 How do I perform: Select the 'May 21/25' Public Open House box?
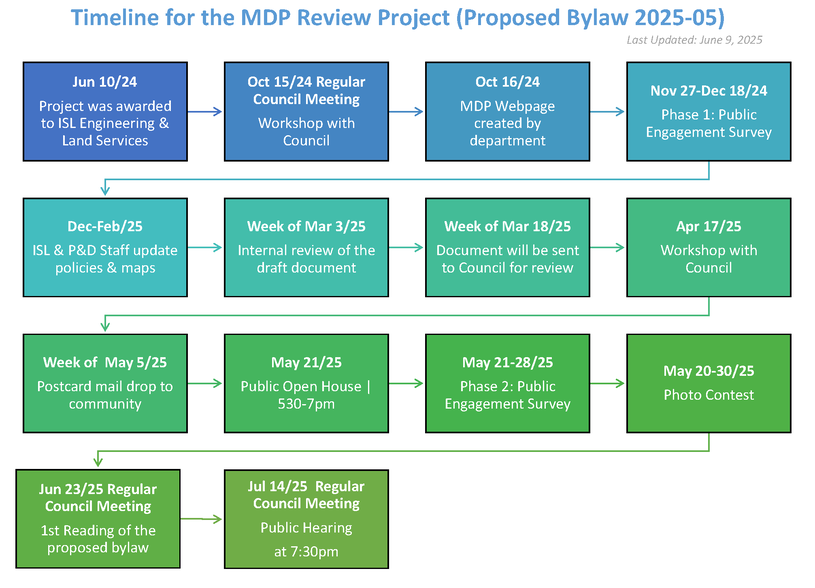(x=306, y=383)
